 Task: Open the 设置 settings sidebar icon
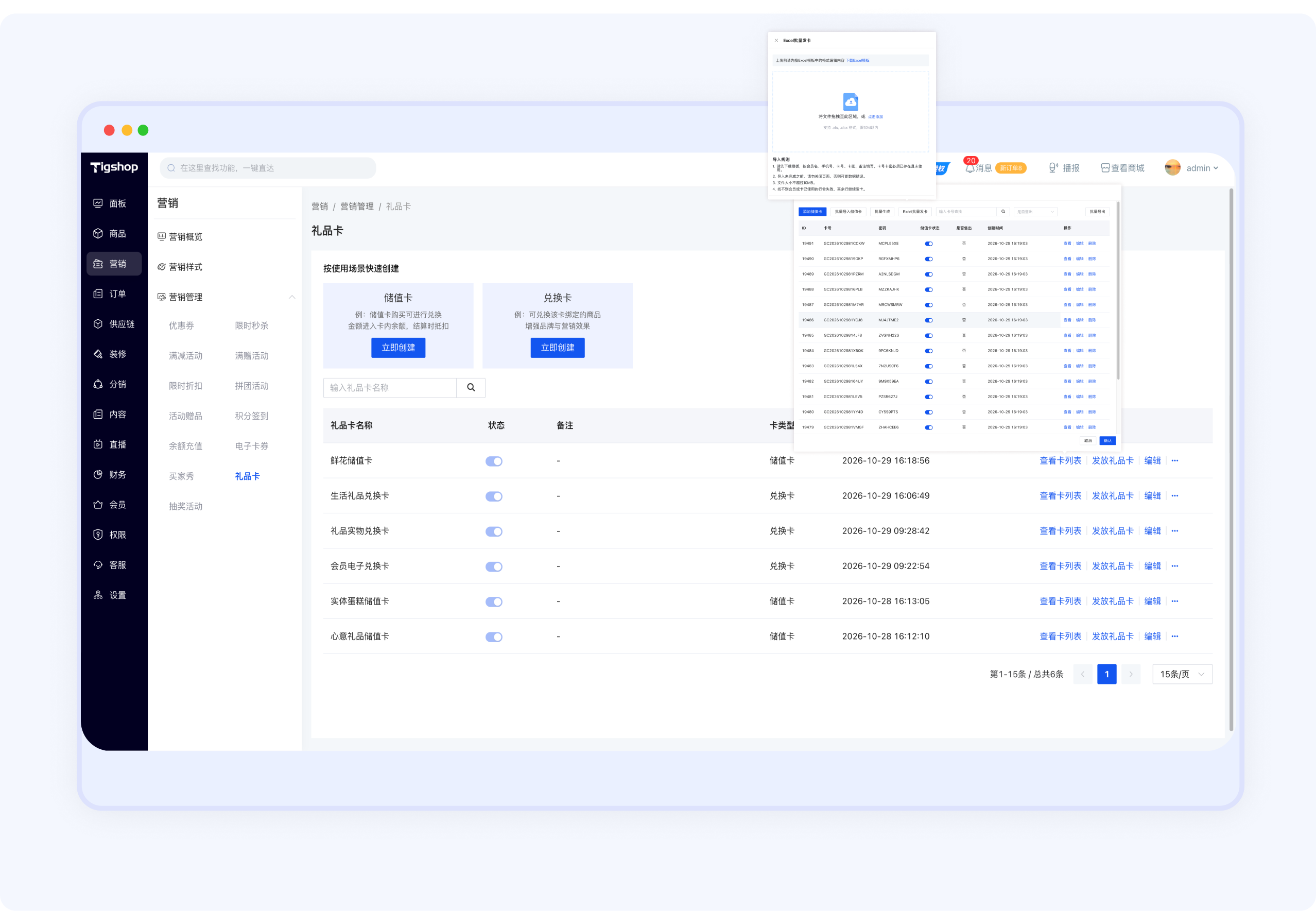pyautogui.click(x=98, y=595)
